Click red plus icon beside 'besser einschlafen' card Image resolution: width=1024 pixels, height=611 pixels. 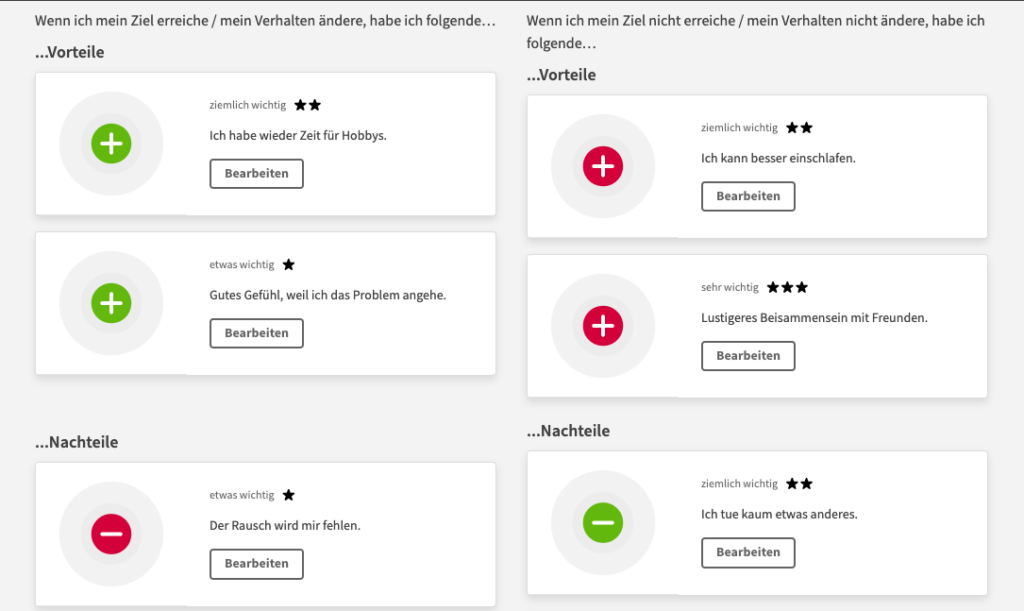pyautogui.click(x=603, y=166)
